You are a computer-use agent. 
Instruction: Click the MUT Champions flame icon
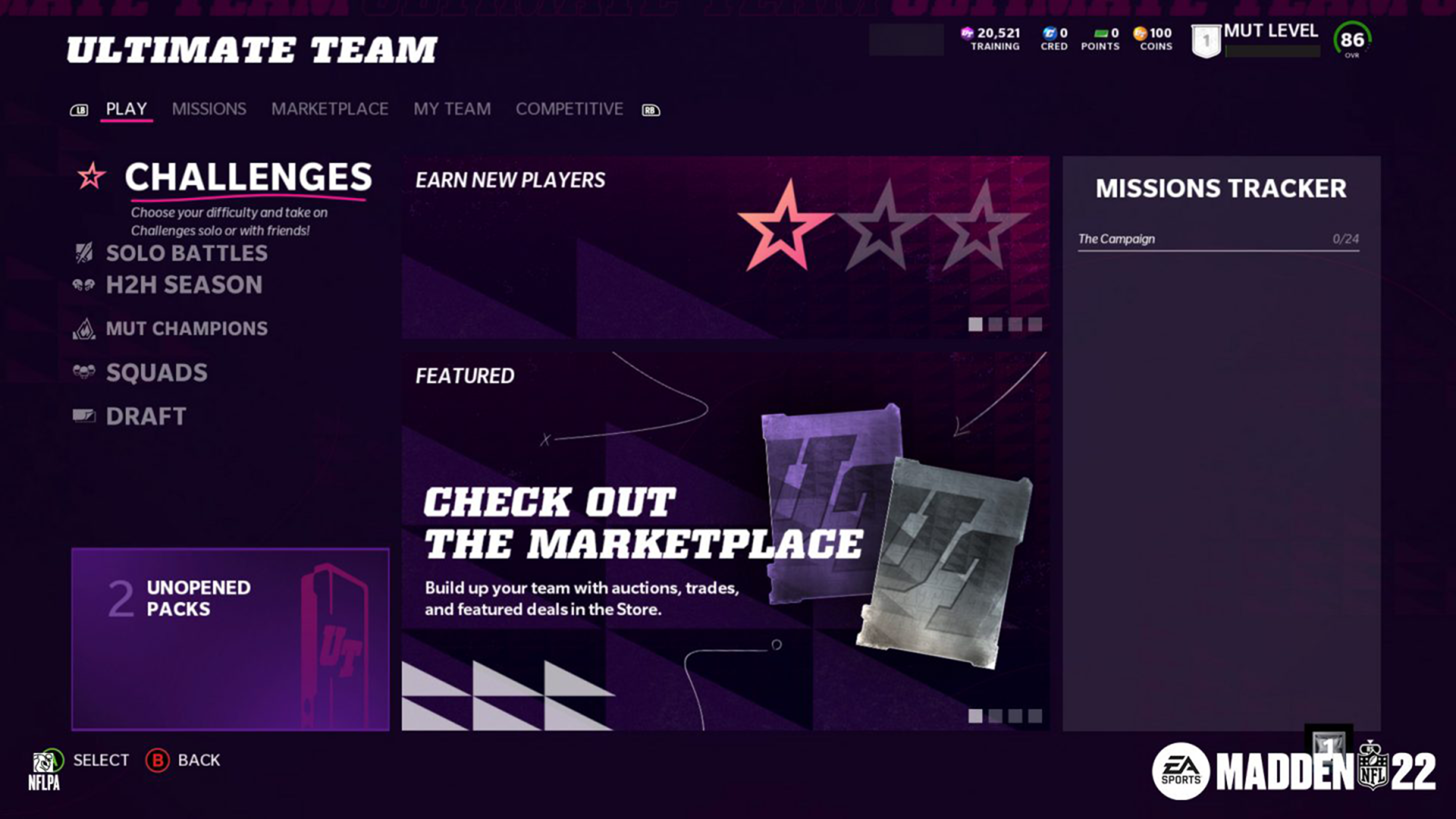[84, 328]
